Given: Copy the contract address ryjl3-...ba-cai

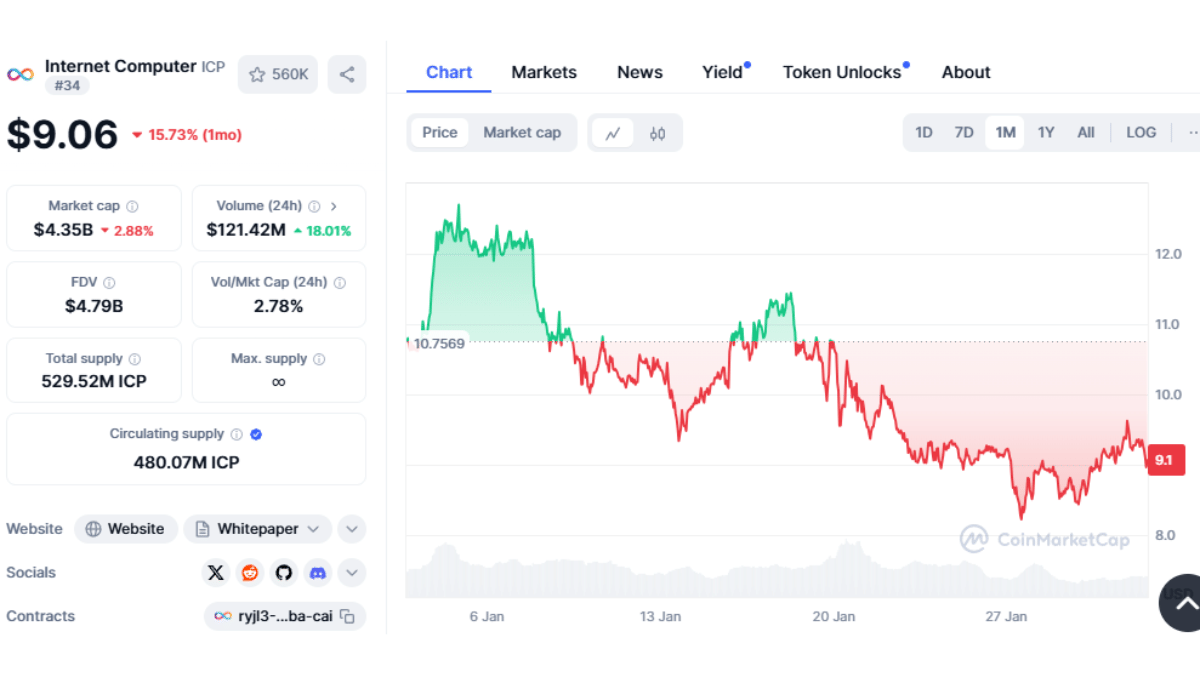Looking at the screenshot, I should point(348,617).
